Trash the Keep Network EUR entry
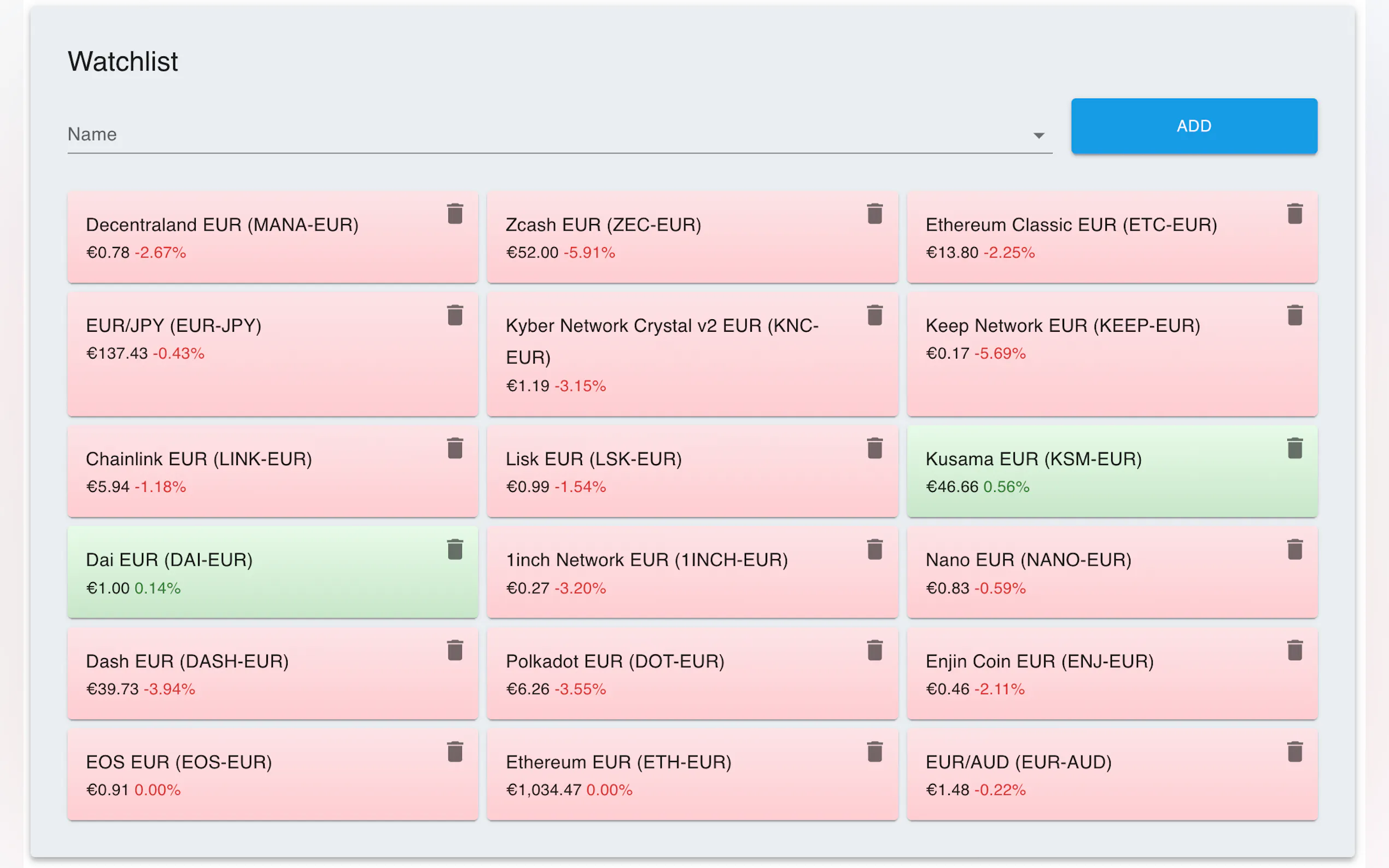 click(x=1295, y=315)
